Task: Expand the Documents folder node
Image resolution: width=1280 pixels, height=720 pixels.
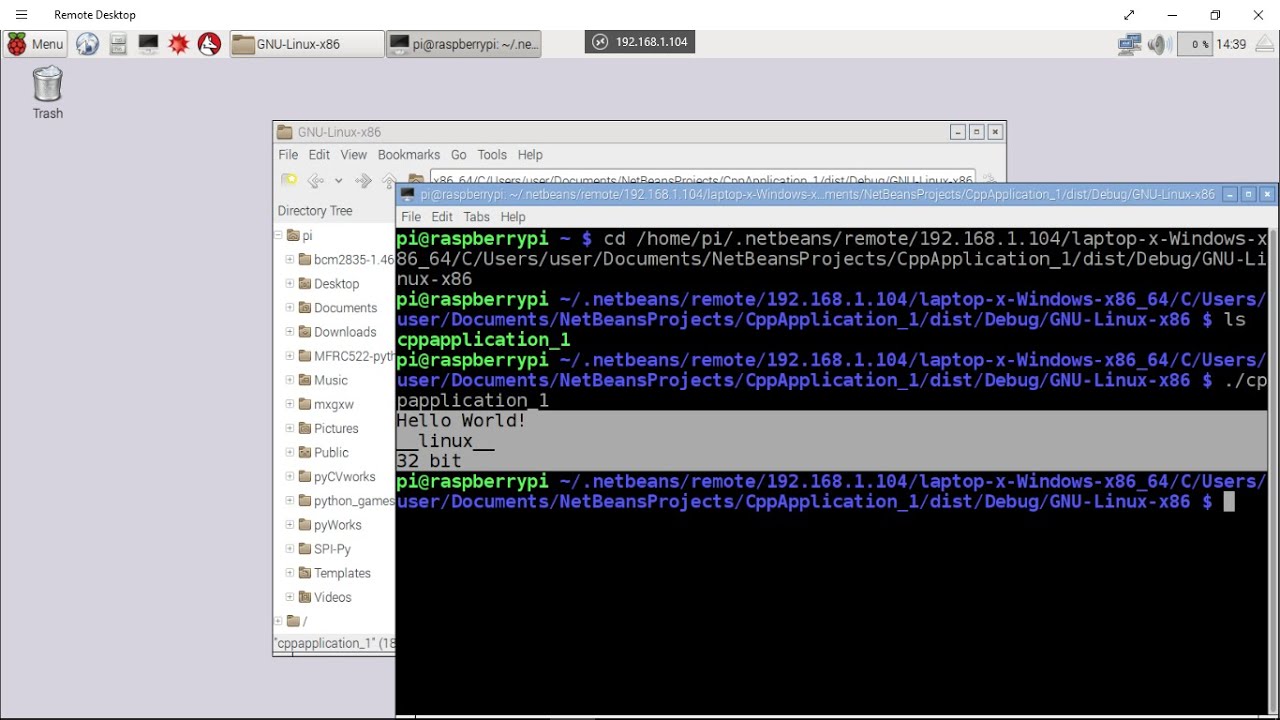Action: (x=290, y=307)
